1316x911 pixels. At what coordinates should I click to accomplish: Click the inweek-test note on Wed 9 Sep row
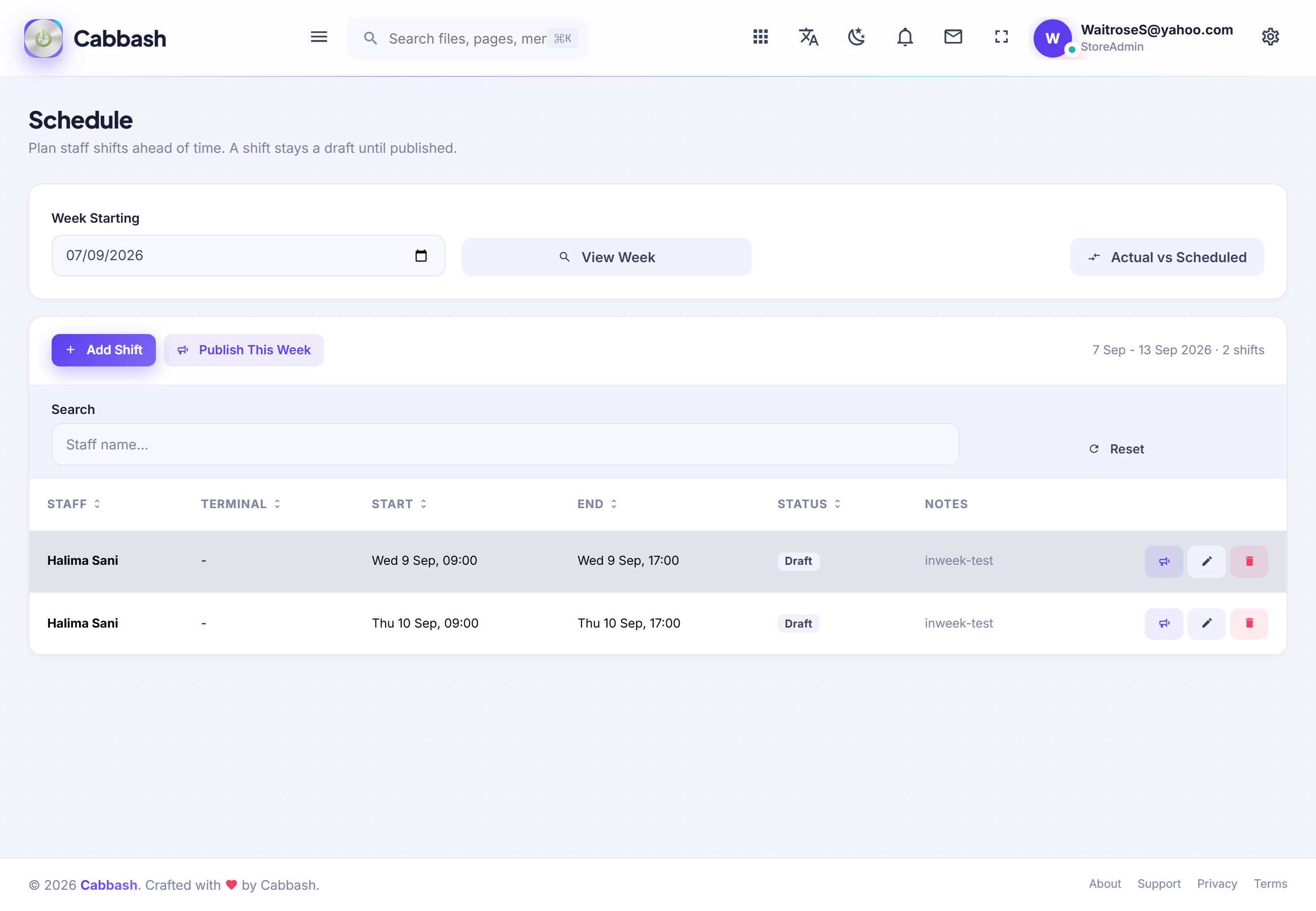pyautogui.click(x=959, y=561)
